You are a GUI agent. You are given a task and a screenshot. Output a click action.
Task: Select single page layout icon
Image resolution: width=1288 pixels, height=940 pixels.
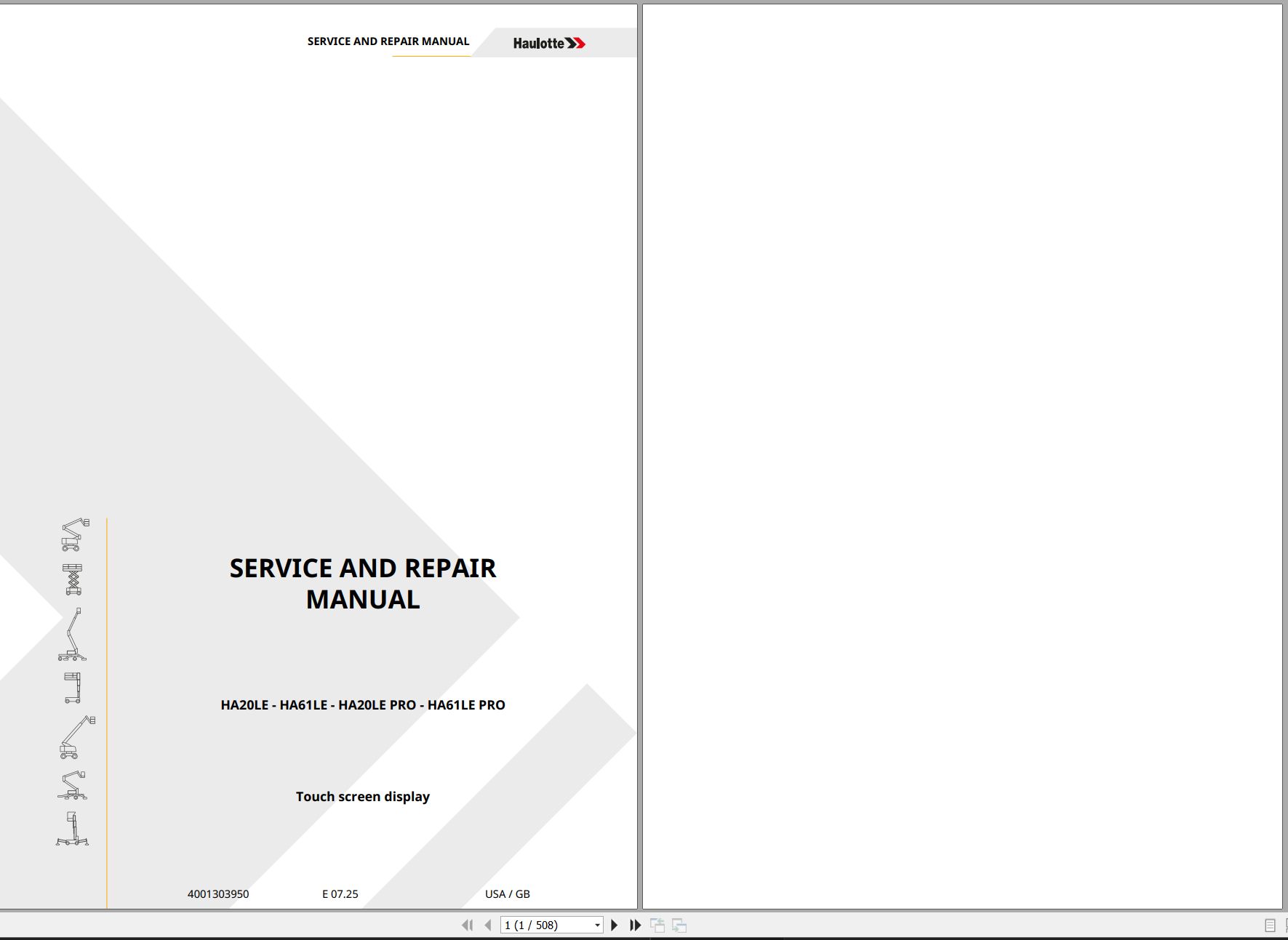pyautogui.click(x=1270, y=925)
